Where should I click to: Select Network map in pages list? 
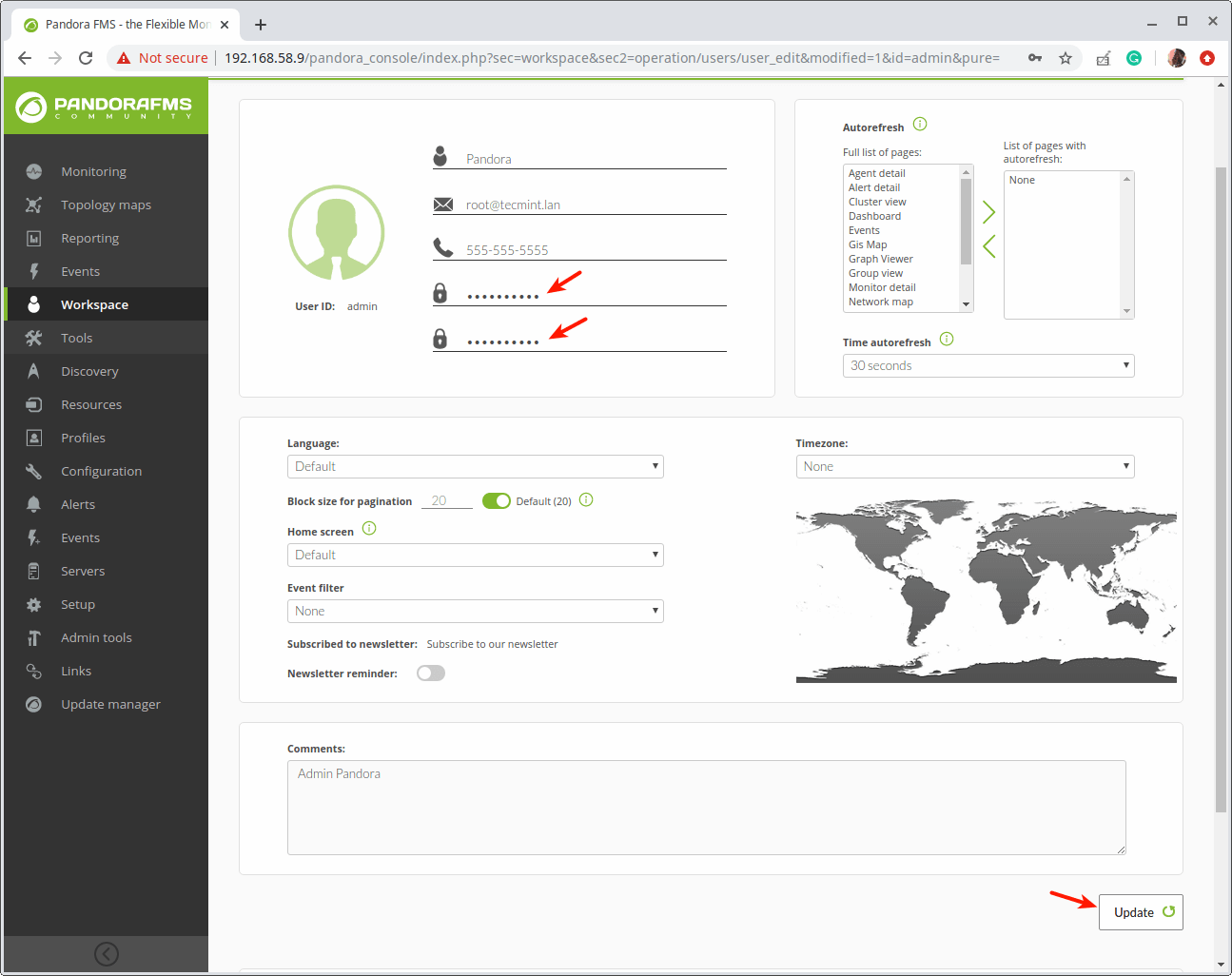(880, 302)
